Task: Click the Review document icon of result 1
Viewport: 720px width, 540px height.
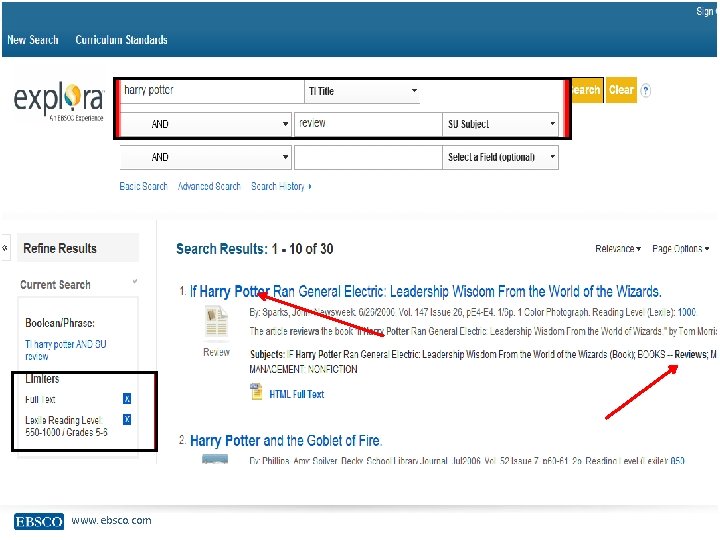Action: pyautogui.click(x=216, y=323)
